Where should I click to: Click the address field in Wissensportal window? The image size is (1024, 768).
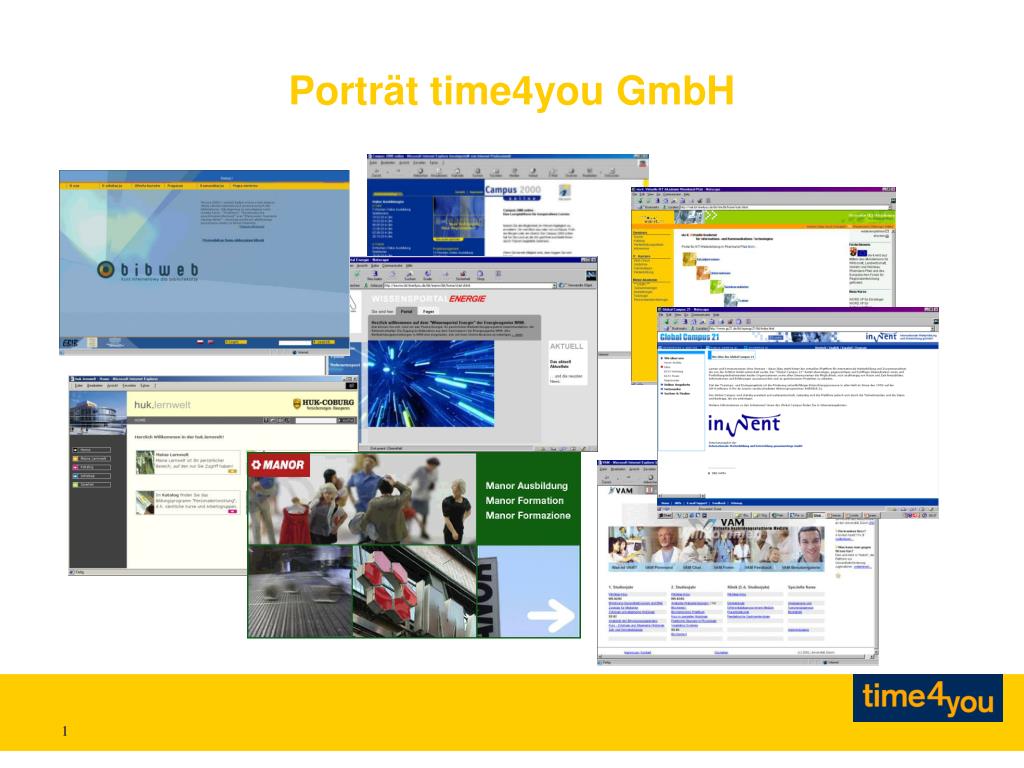pyautogui.click(x=468, y=285)
